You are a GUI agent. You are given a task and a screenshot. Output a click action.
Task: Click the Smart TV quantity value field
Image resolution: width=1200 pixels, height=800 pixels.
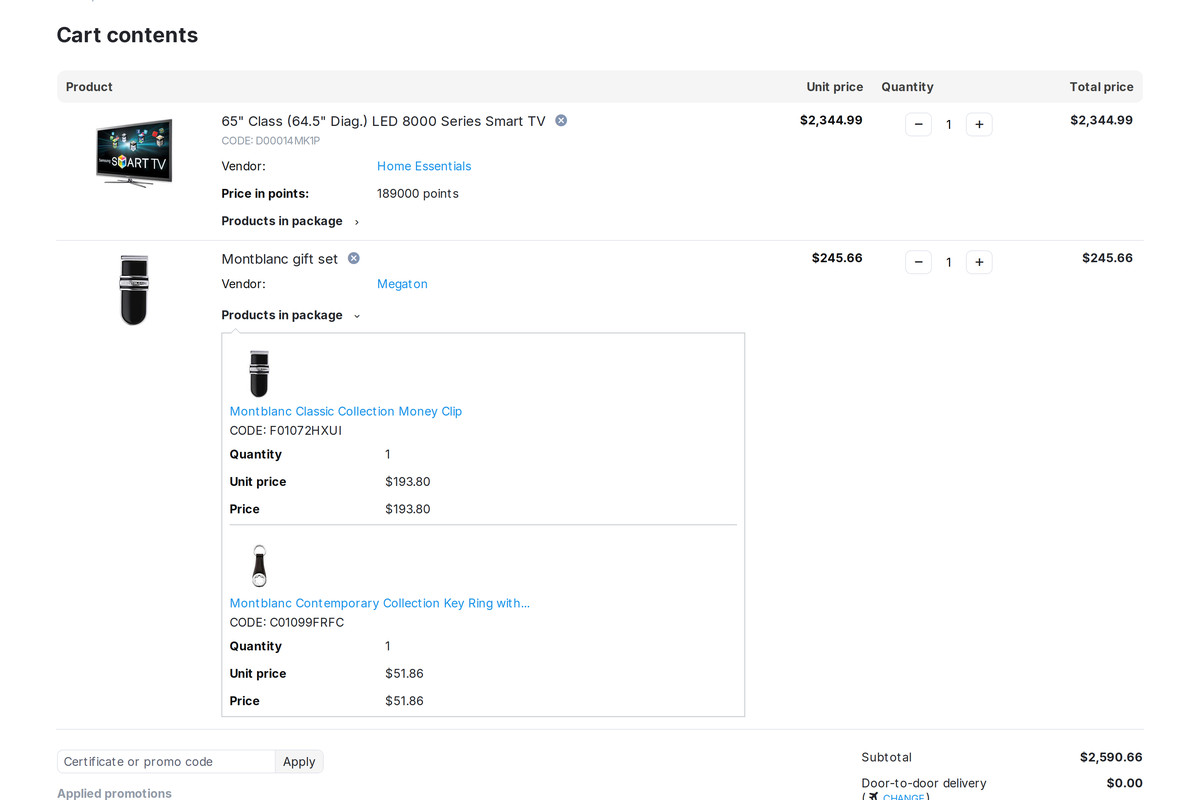pyautogui.click(x=949, y=124)
